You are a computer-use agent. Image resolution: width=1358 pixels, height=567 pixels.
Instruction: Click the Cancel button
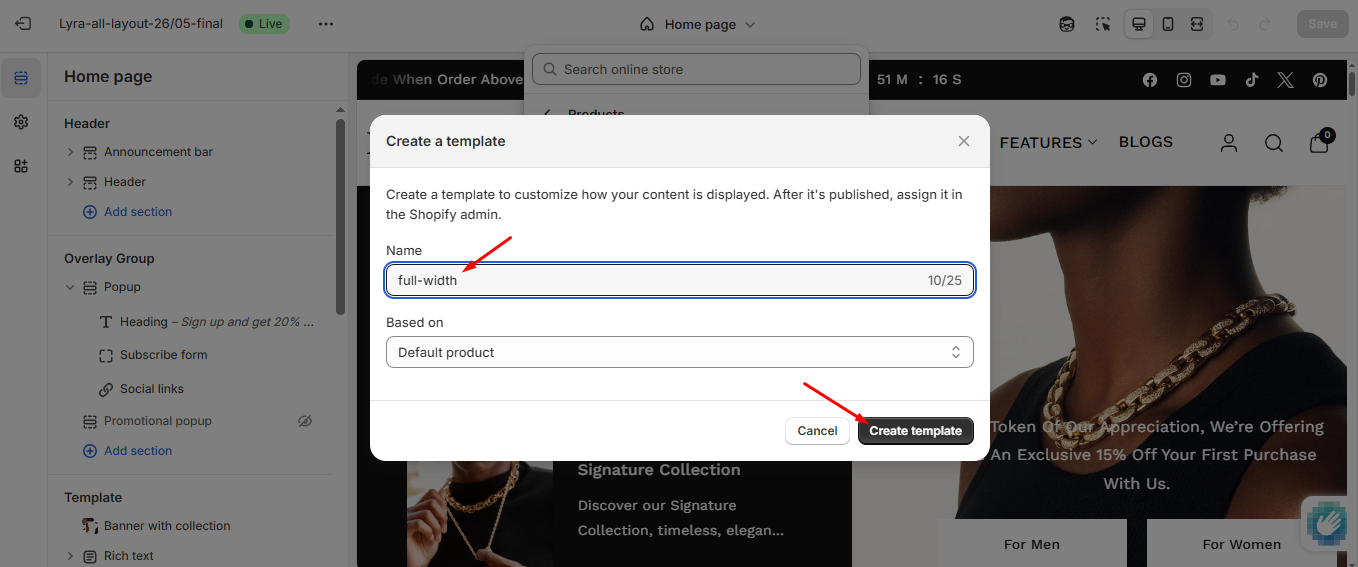tap(817, 431)
